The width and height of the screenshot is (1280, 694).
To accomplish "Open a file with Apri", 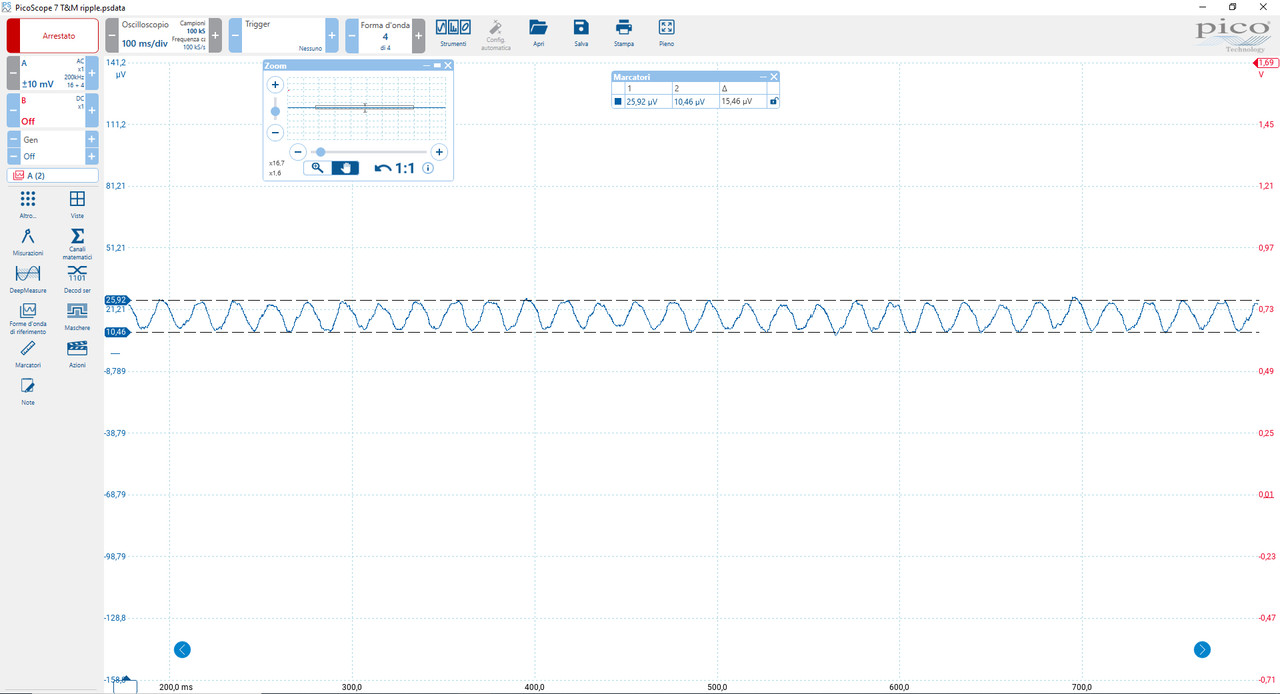I will (539, 32).
